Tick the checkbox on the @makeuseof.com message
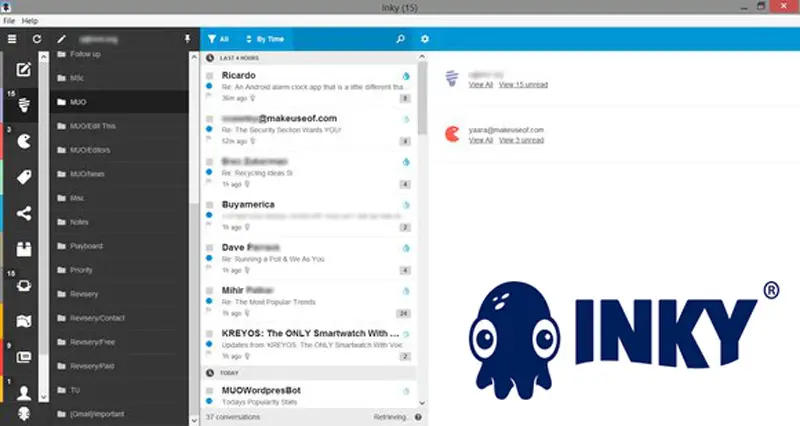 [x=209, y=118]
